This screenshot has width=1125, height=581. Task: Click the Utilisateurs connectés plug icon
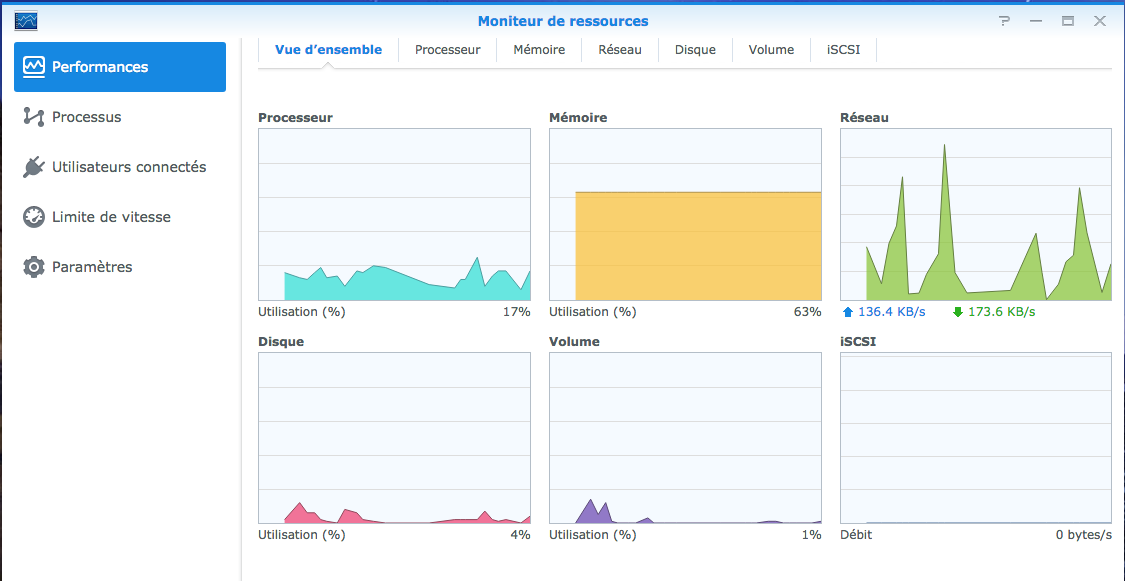34,167
